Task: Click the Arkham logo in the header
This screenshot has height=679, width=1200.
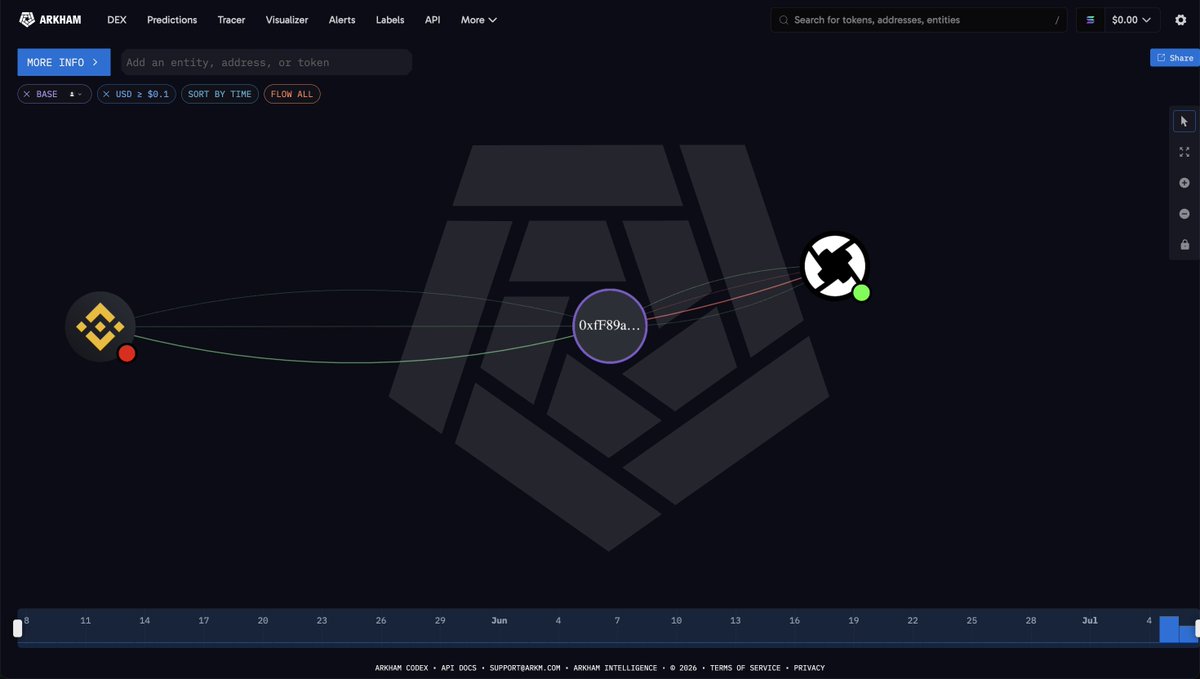Action: (50, 19)
